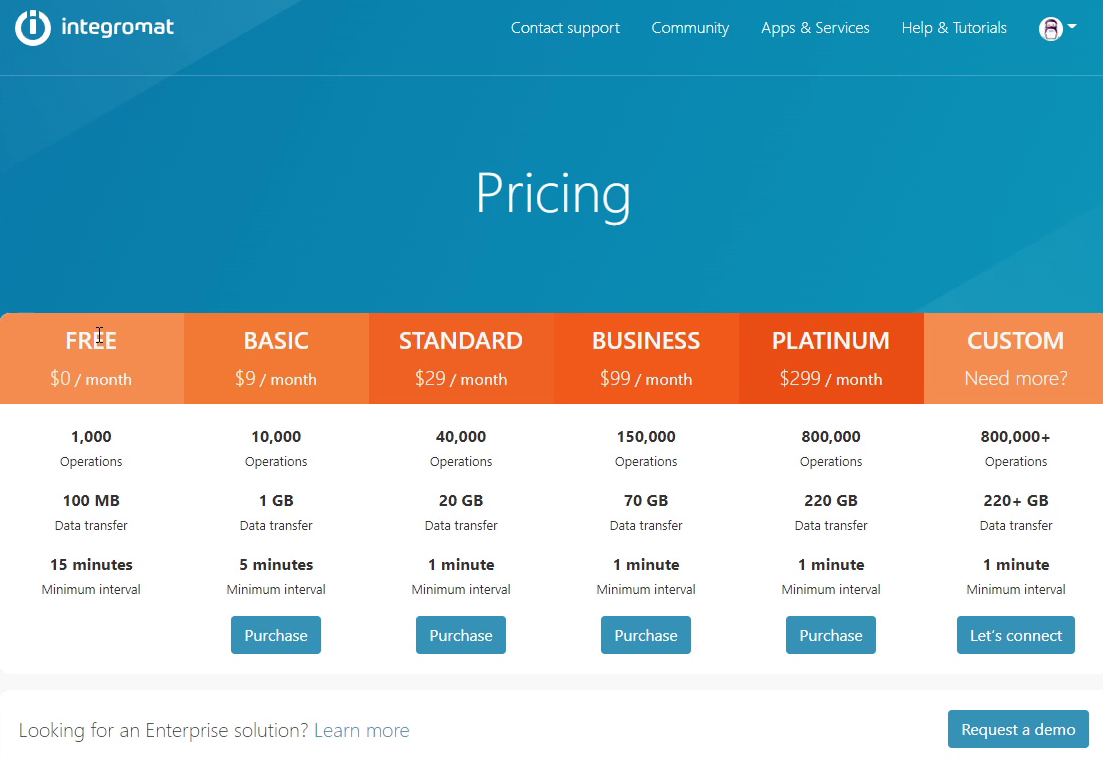Select the FREE plan column header

coord(91,341)
